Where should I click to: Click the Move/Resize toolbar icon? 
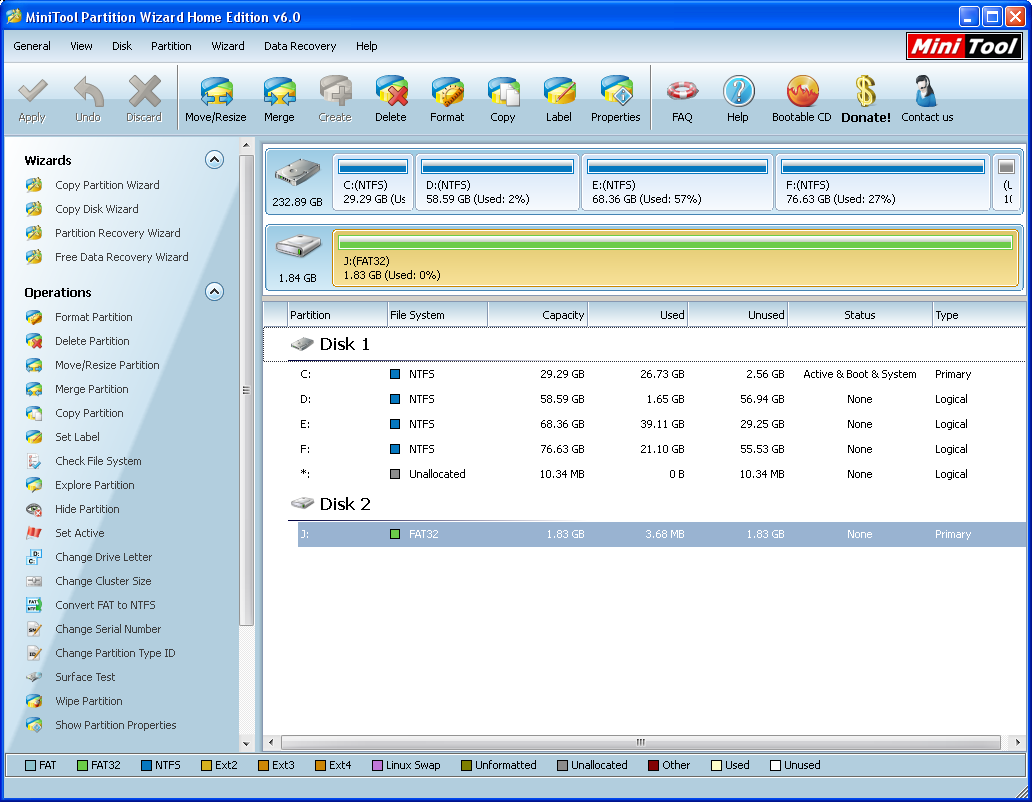(x=215, y=98)
